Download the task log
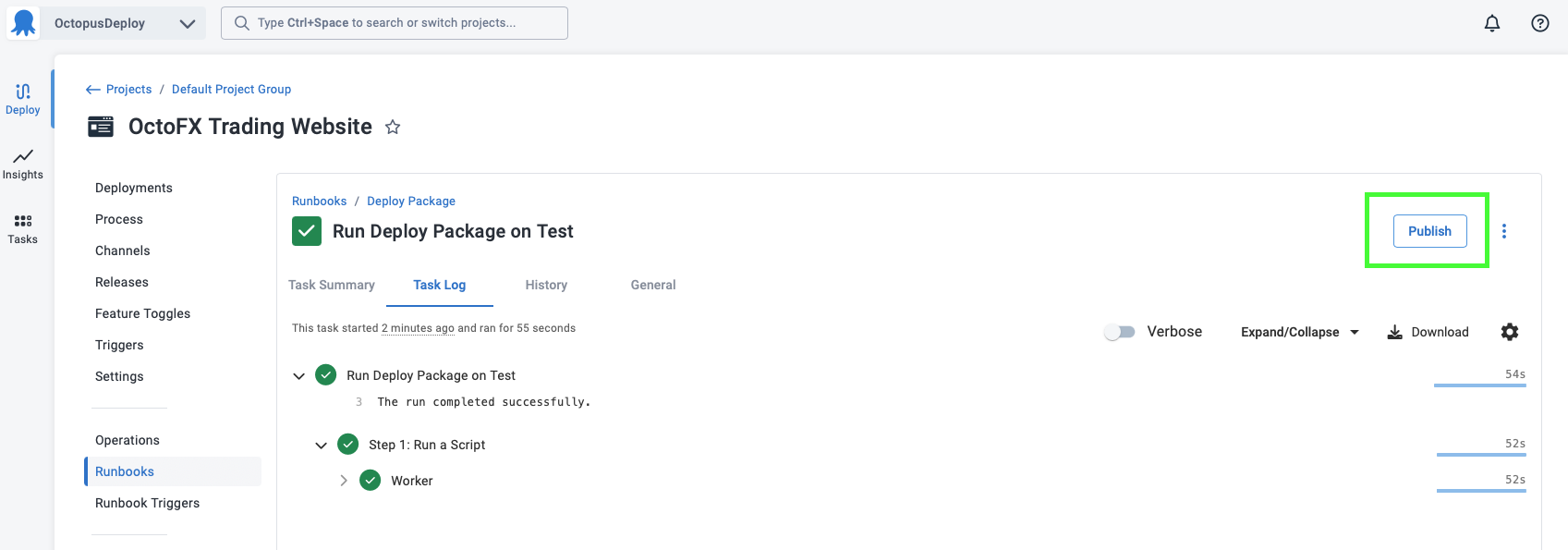The height and width of the screenshot is (550, 1568). click(1428, 332)
